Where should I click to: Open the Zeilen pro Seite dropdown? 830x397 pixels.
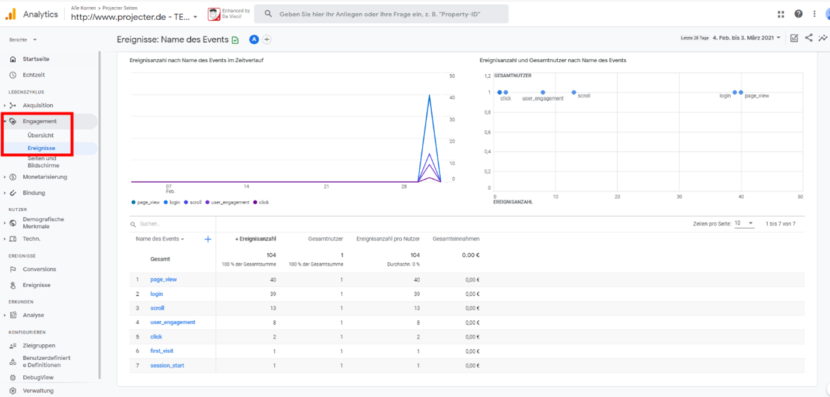(x=744, y=224)
